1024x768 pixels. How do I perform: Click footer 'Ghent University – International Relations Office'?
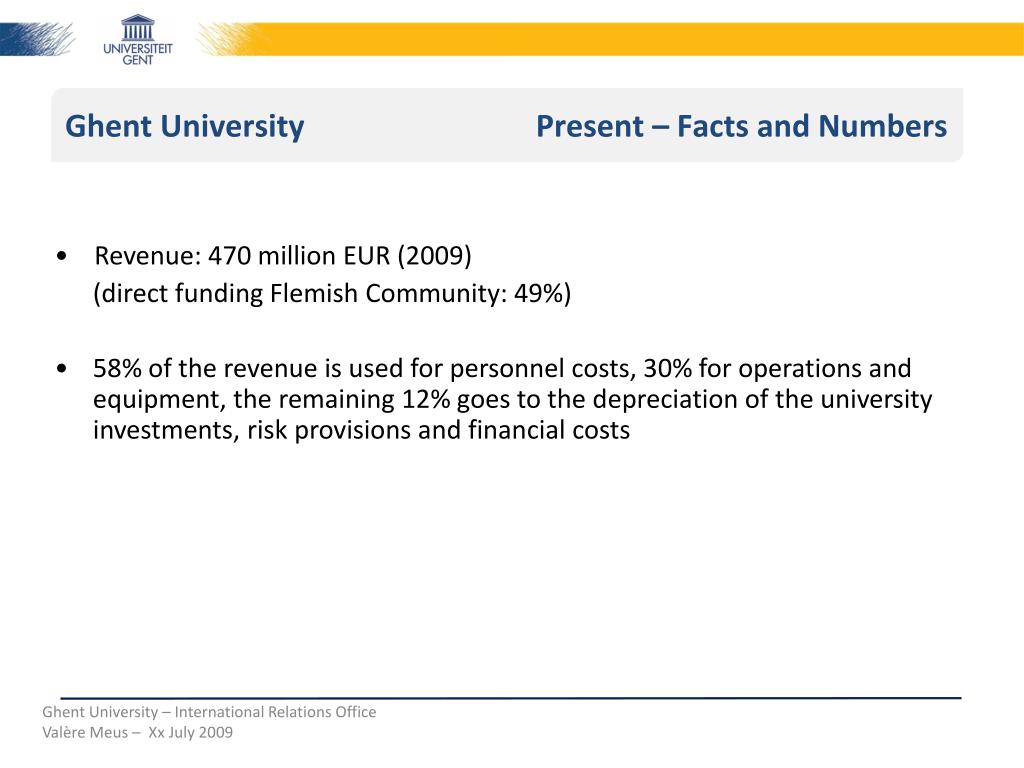[x=209, y=712]
